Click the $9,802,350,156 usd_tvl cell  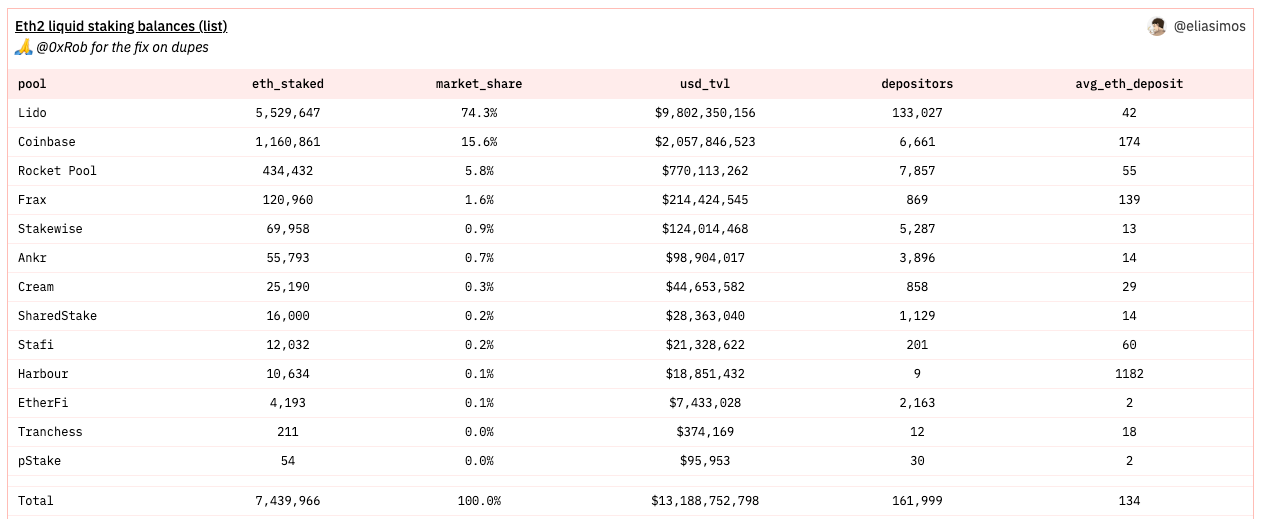[705, 113]
